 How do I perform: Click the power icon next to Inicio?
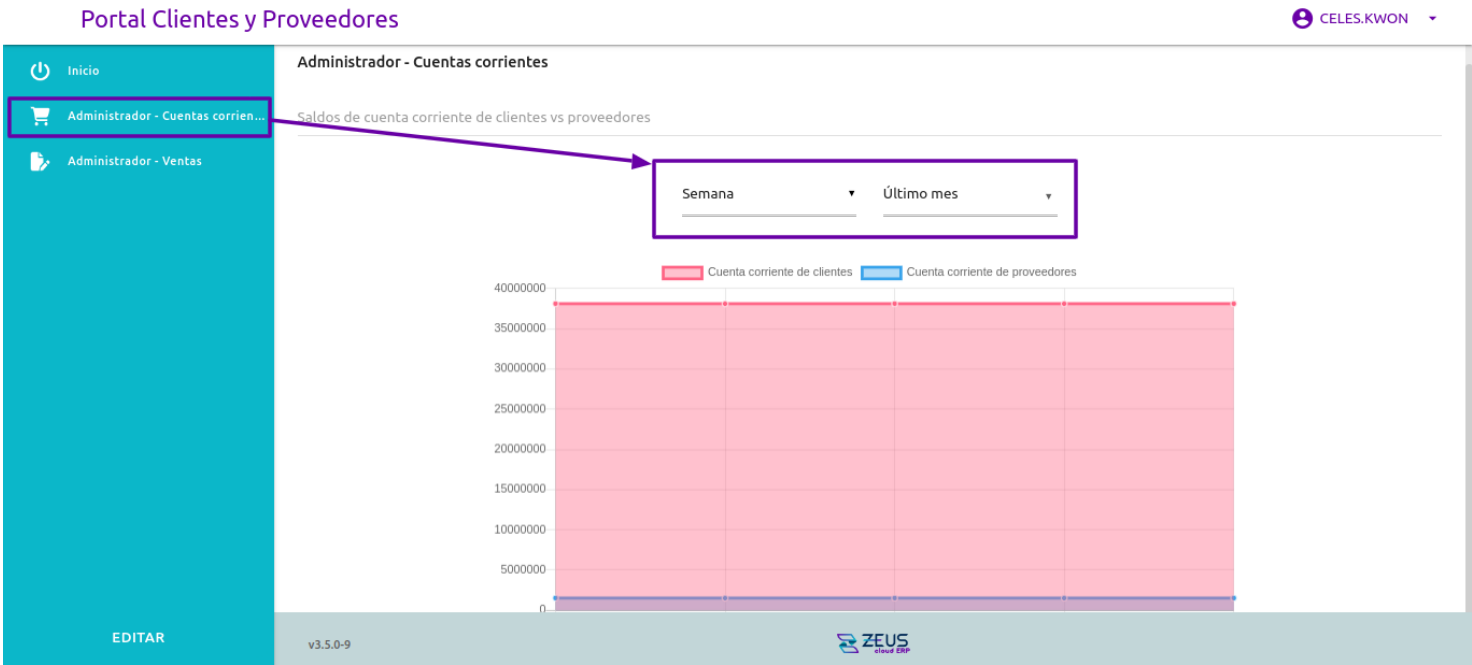tap(40, 71)
